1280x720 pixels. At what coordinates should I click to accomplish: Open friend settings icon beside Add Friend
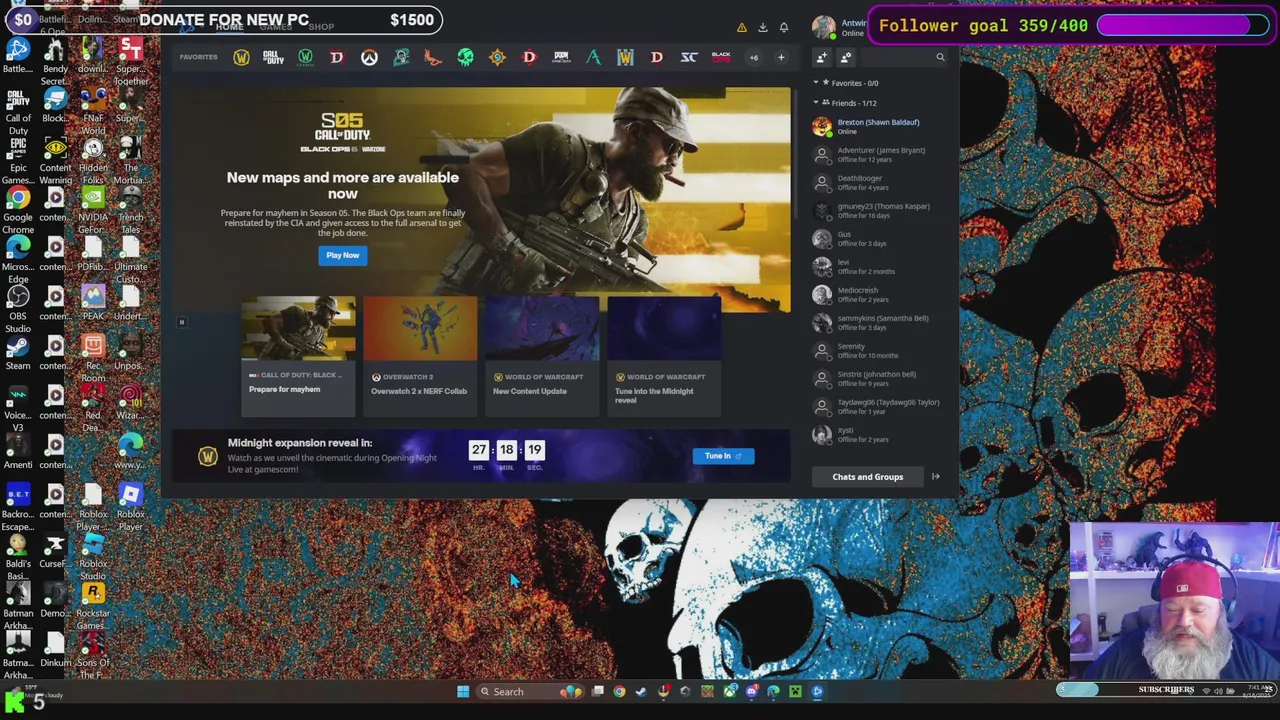pos(846,58)
